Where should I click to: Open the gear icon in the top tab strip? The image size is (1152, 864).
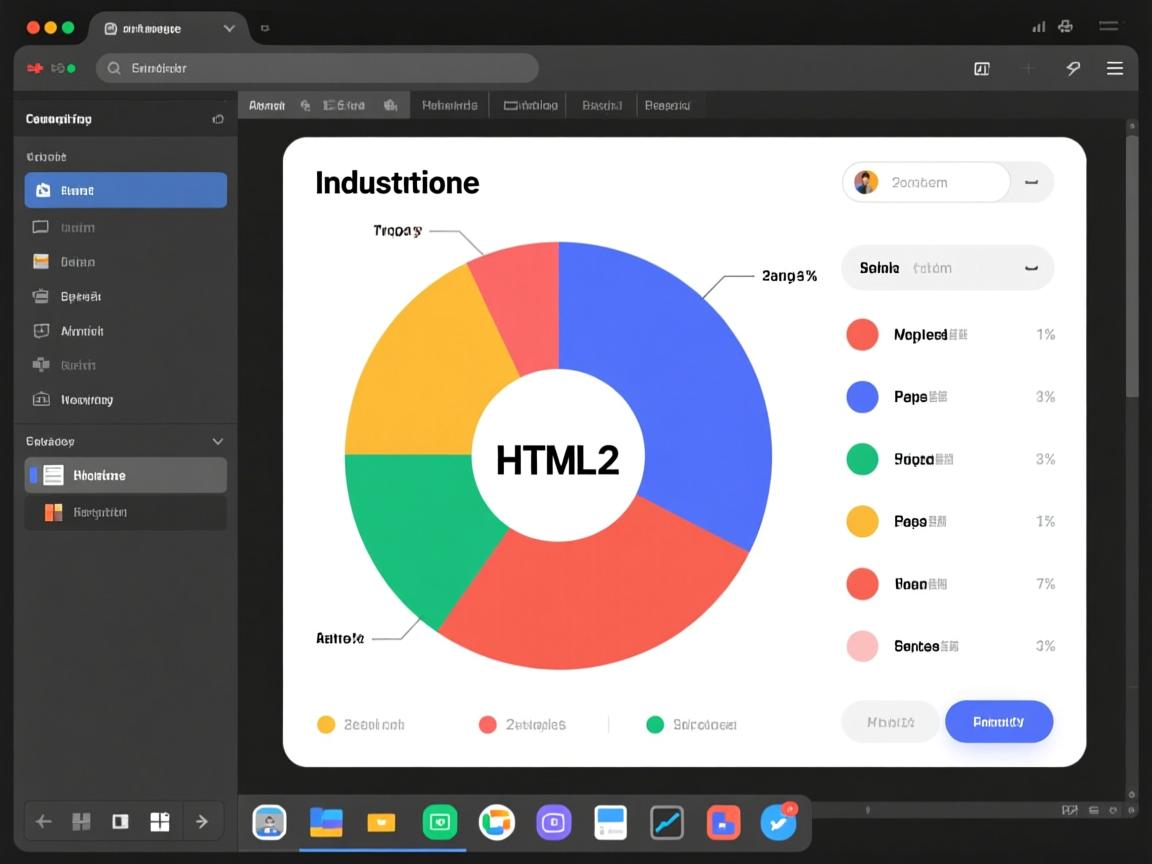(x=389, y=104)
